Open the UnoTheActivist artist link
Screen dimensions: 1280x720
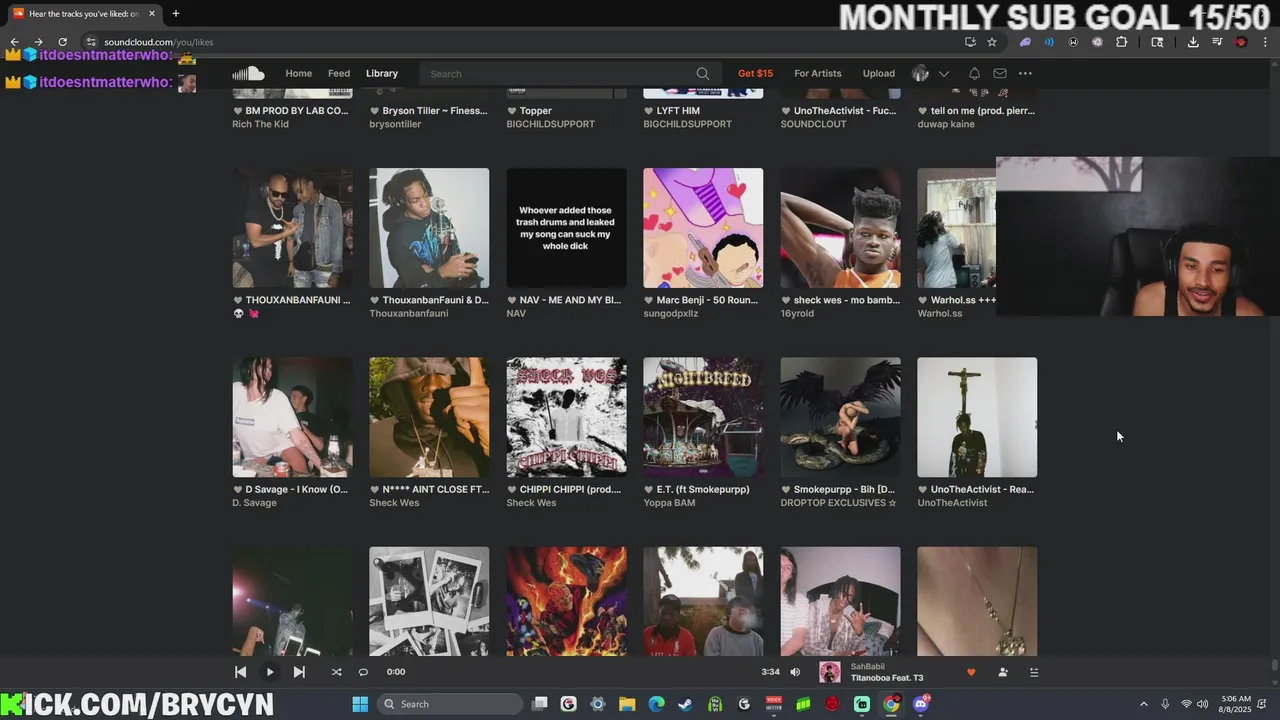951,503
